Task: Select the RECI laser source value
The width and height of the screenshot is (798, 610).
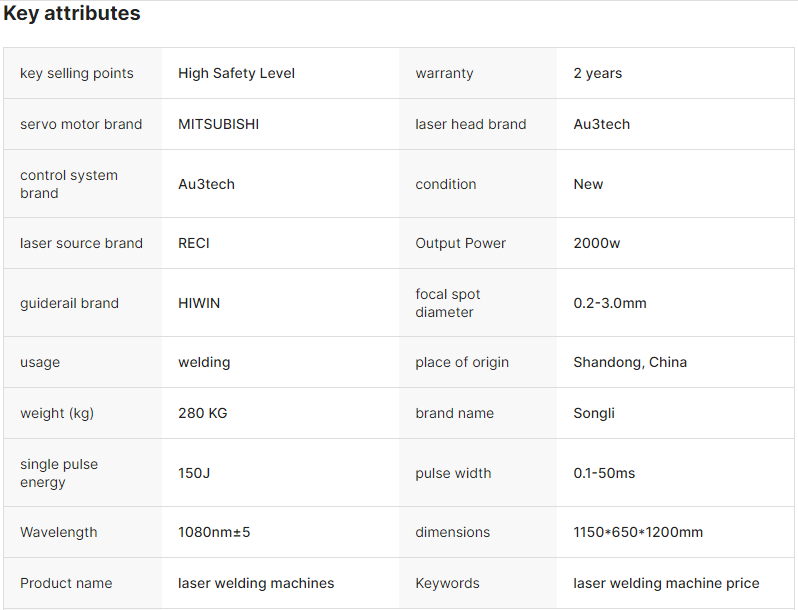Action: 194,243
